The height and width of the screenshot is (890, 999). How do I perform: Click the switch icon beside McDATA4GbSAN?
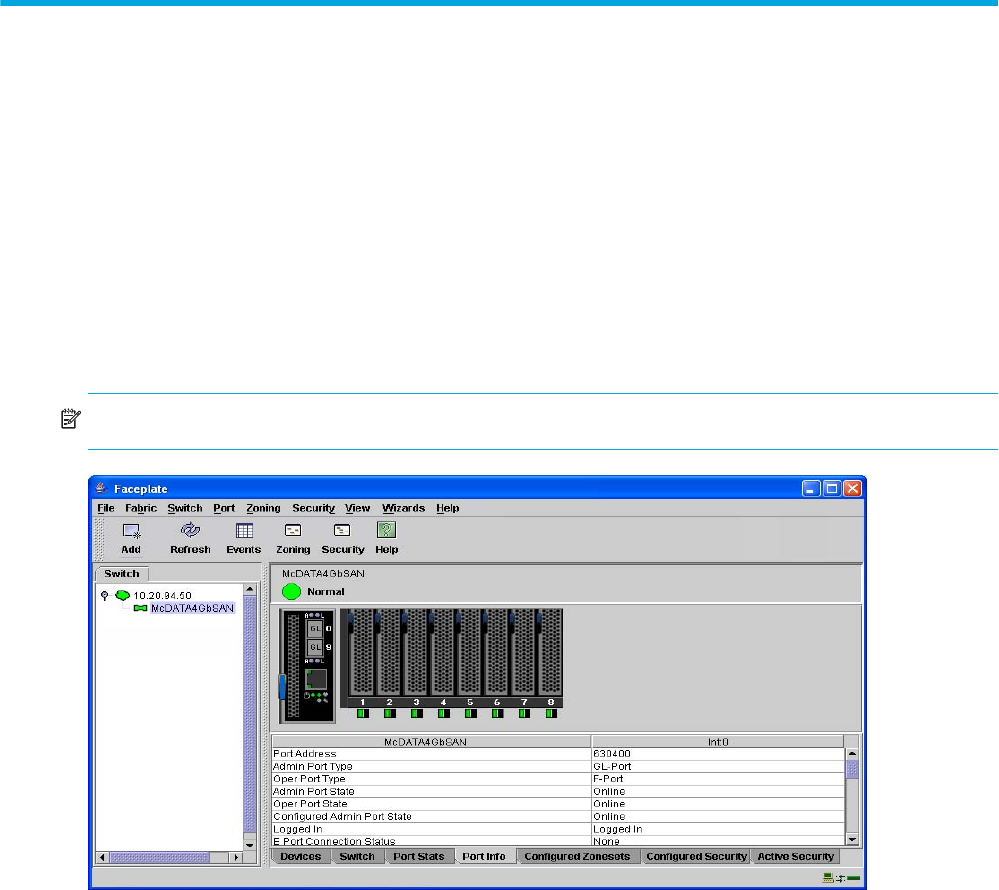pyautogui.click(x=140, y=608)
